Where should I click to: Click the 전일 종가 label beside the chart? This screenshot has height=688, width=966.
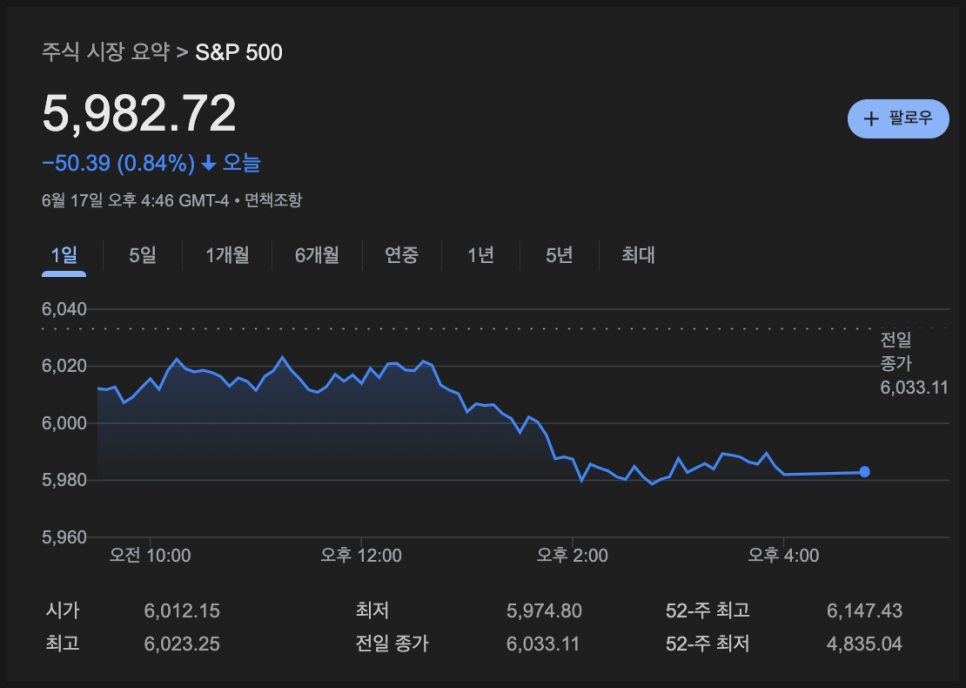[896, 352]
